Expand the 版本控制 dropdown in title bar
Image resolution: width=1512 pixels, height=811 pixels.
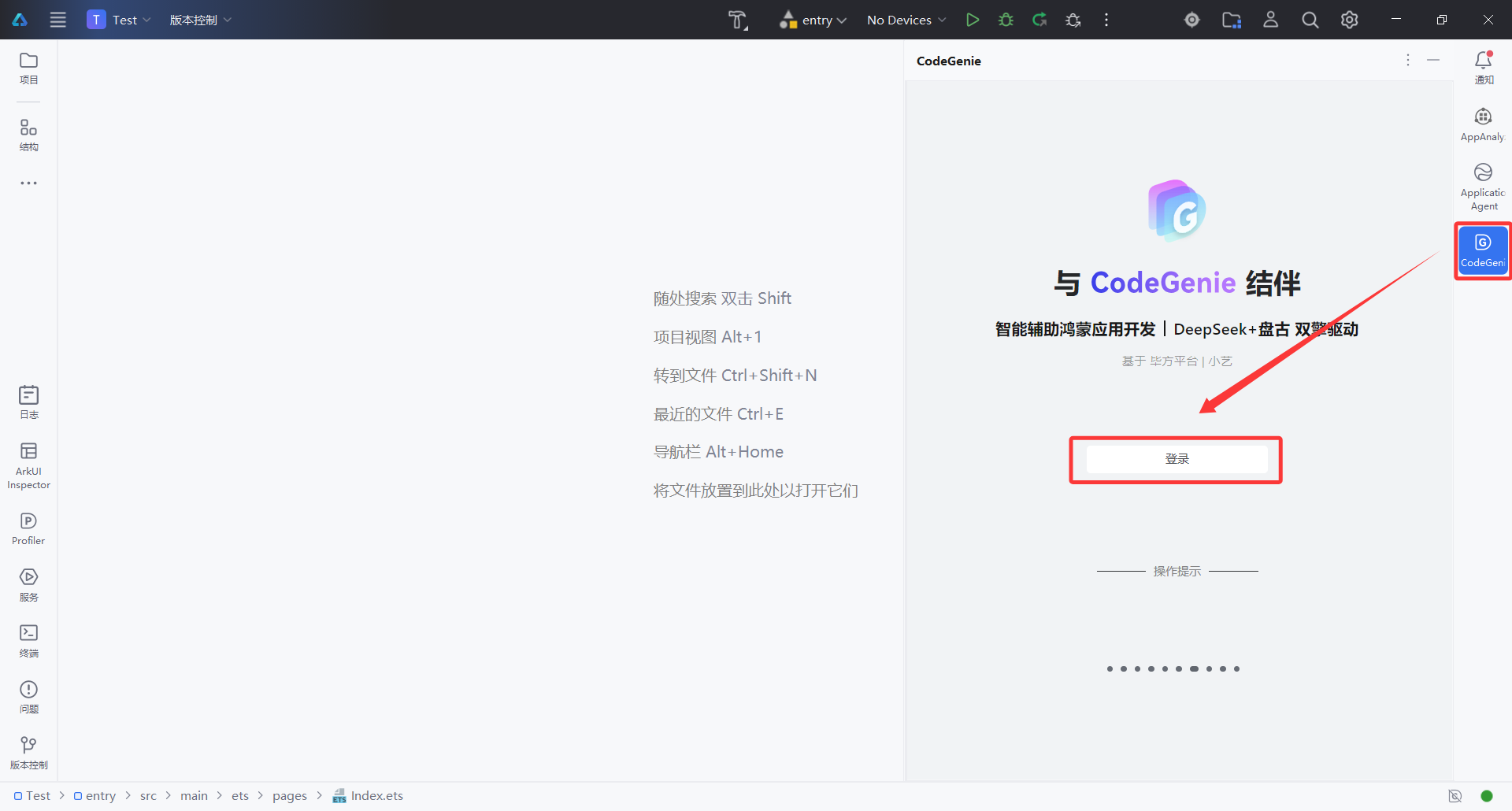click(200, 20)
